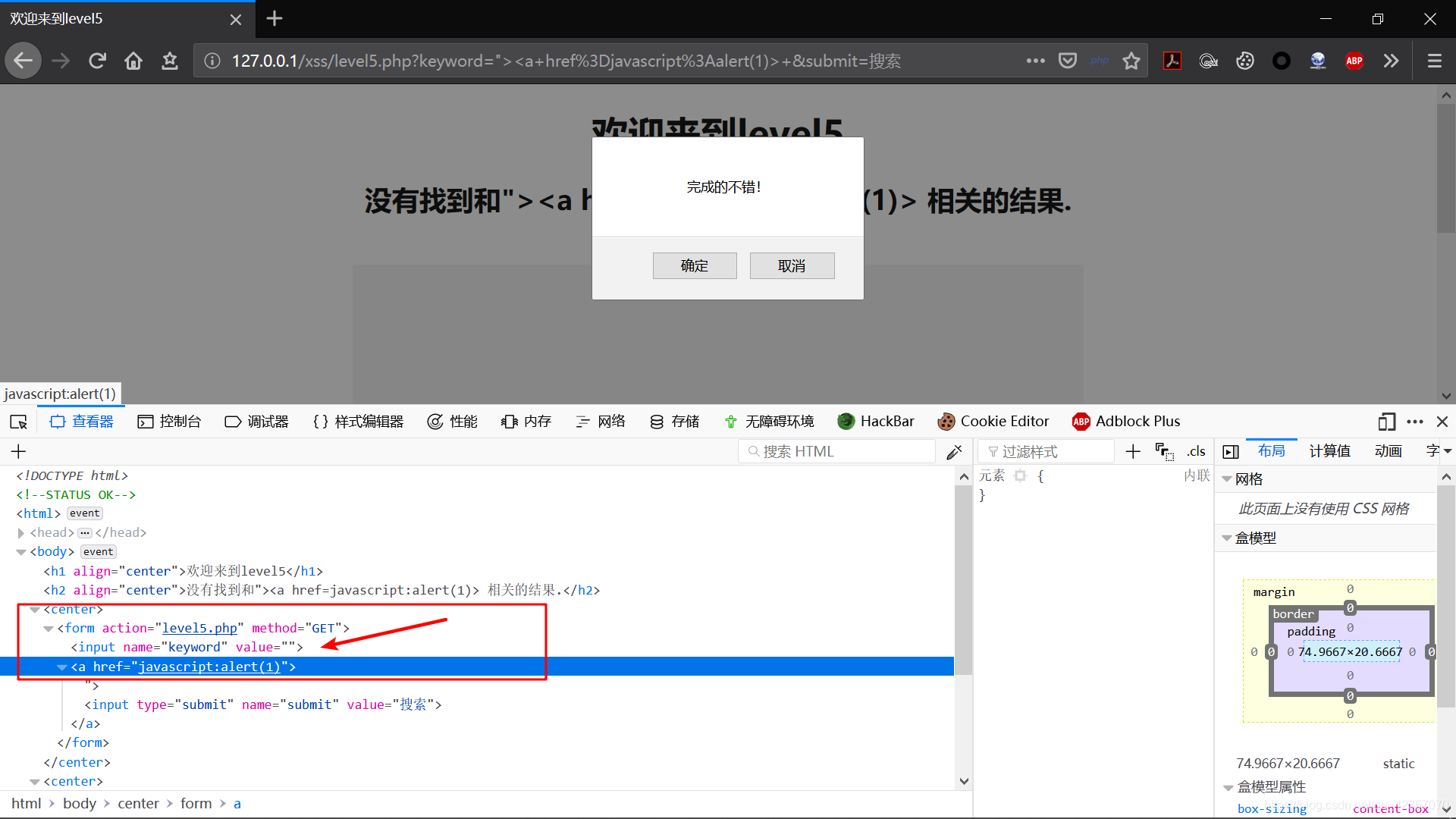Screen dimensions: 1456x819
Task: Click the browser back arrow button
Action: tap(24, 61)
